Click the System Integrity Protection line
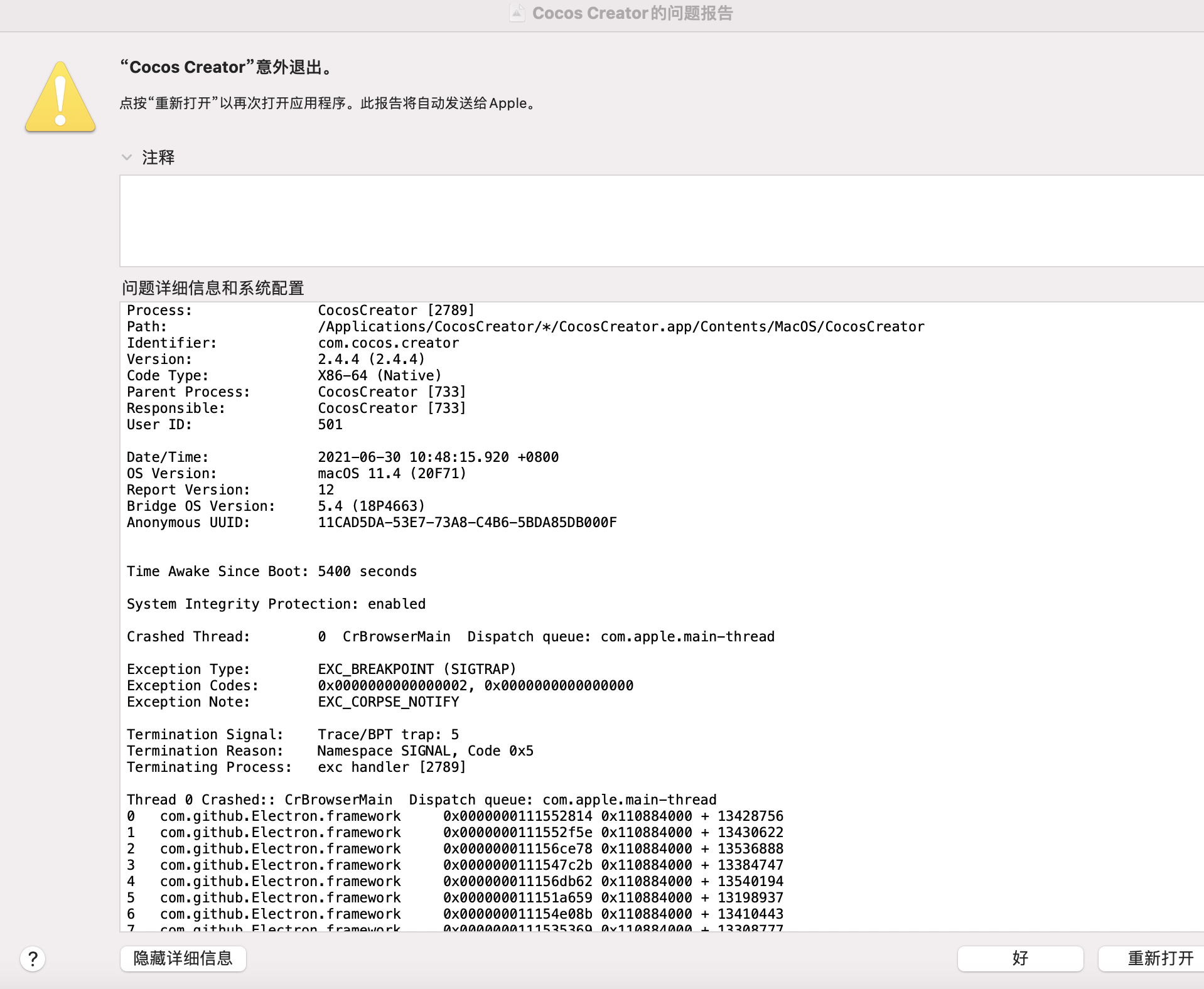1204x989 pixels. tap(276, 604)
